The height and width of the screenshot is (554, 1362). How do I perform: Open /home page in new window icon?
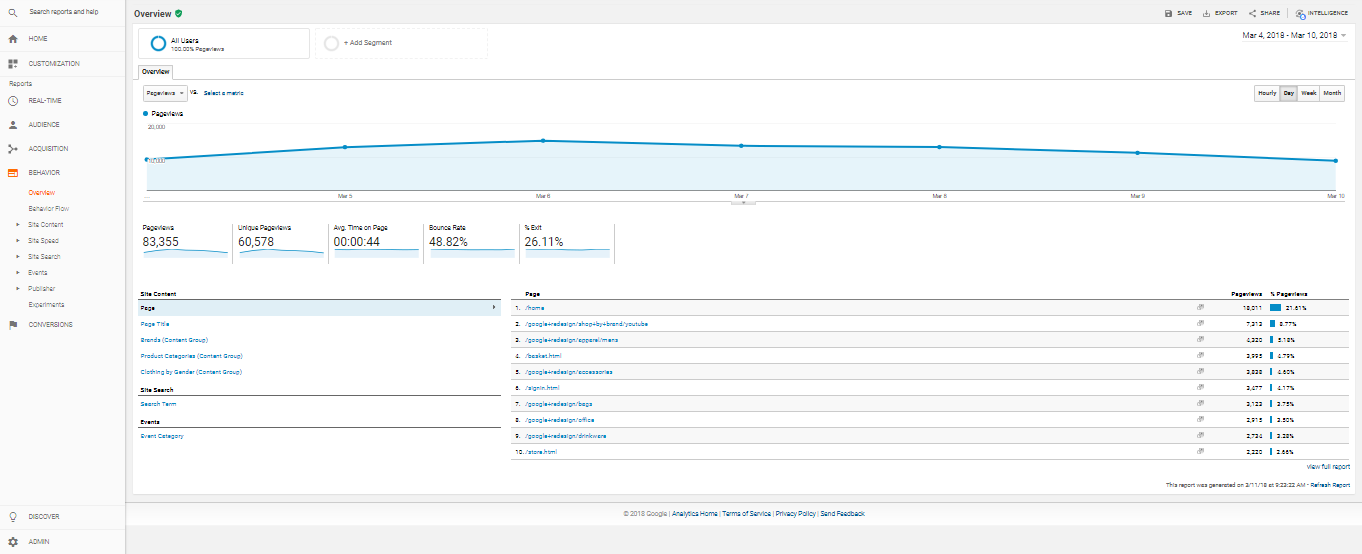point(1200,308)
